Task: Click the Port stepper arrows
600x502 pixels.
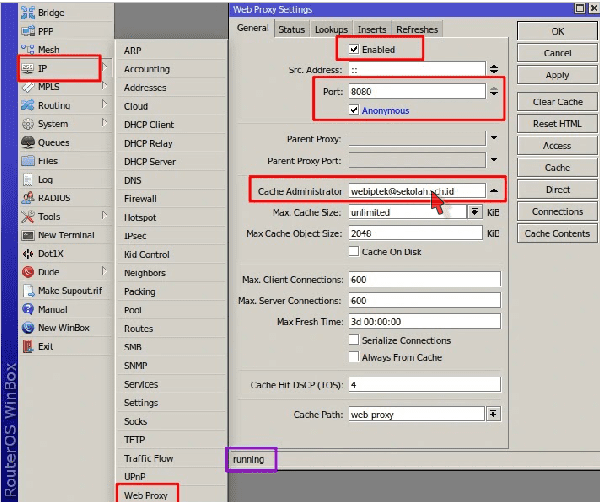Action: pos(494,92)
